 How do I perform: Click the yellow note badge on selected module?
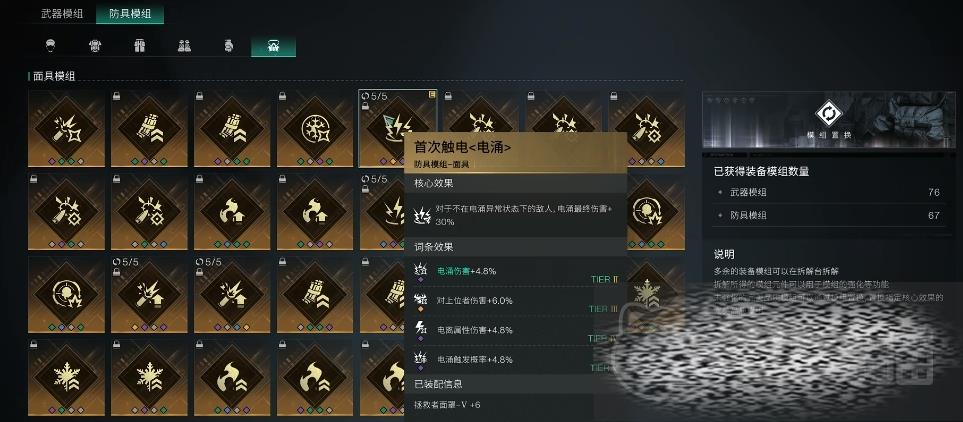coord(432,95)
